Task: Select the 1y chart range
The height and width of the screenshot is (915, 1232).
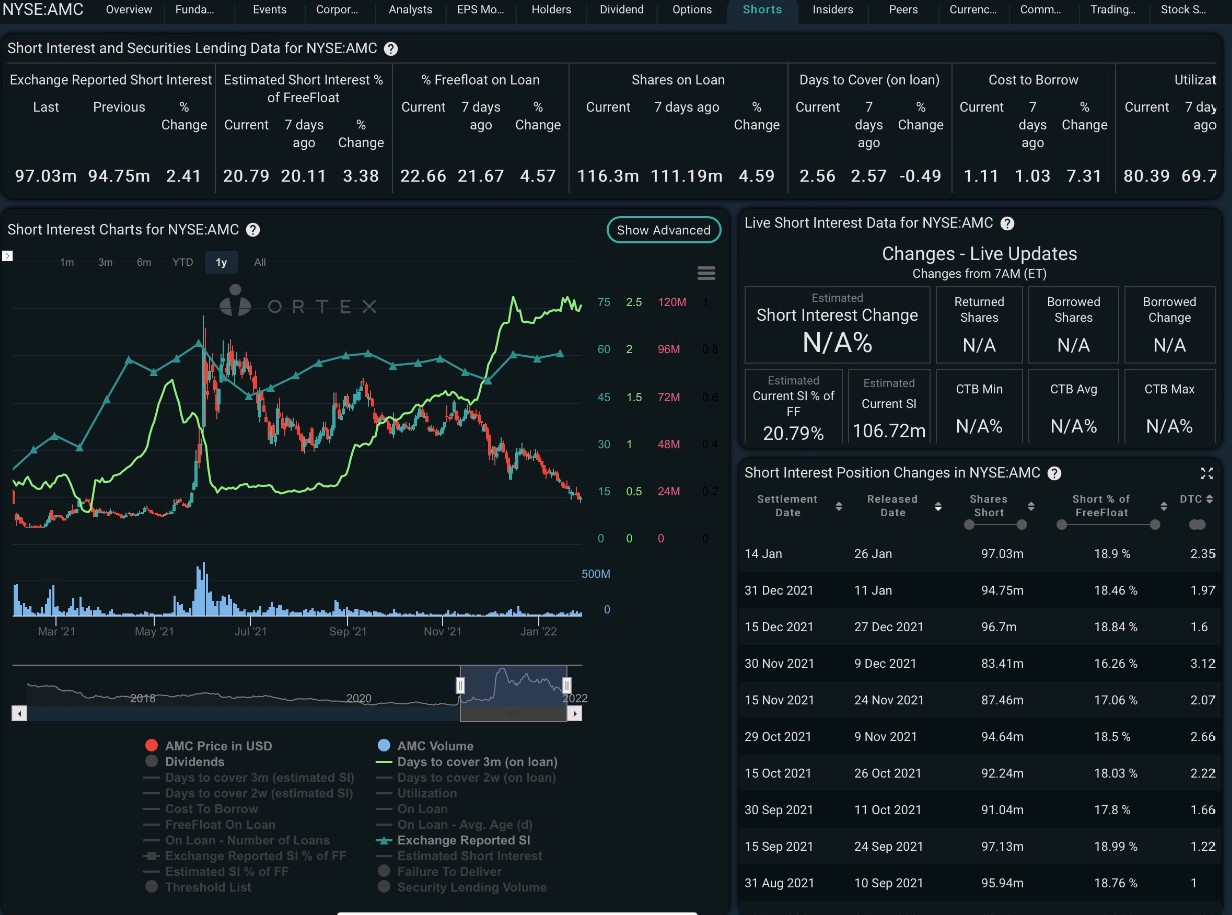Action: pos(221,263)
